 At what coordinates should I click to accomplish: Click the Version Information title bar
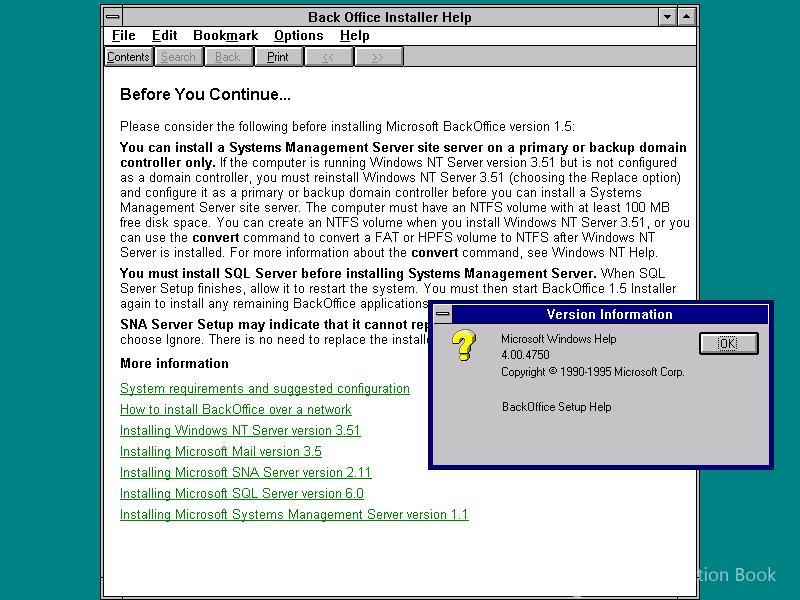pos(609,314)
